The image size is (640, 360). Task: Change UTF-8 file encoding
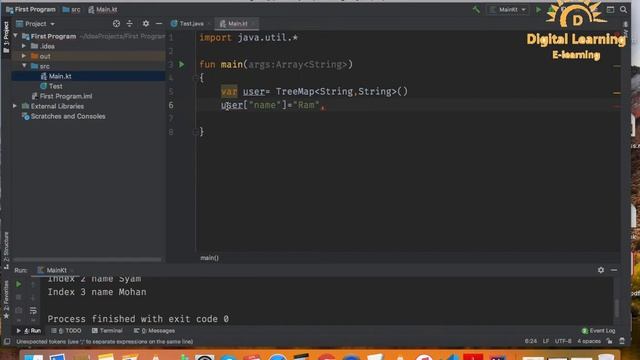coord(563,341)
